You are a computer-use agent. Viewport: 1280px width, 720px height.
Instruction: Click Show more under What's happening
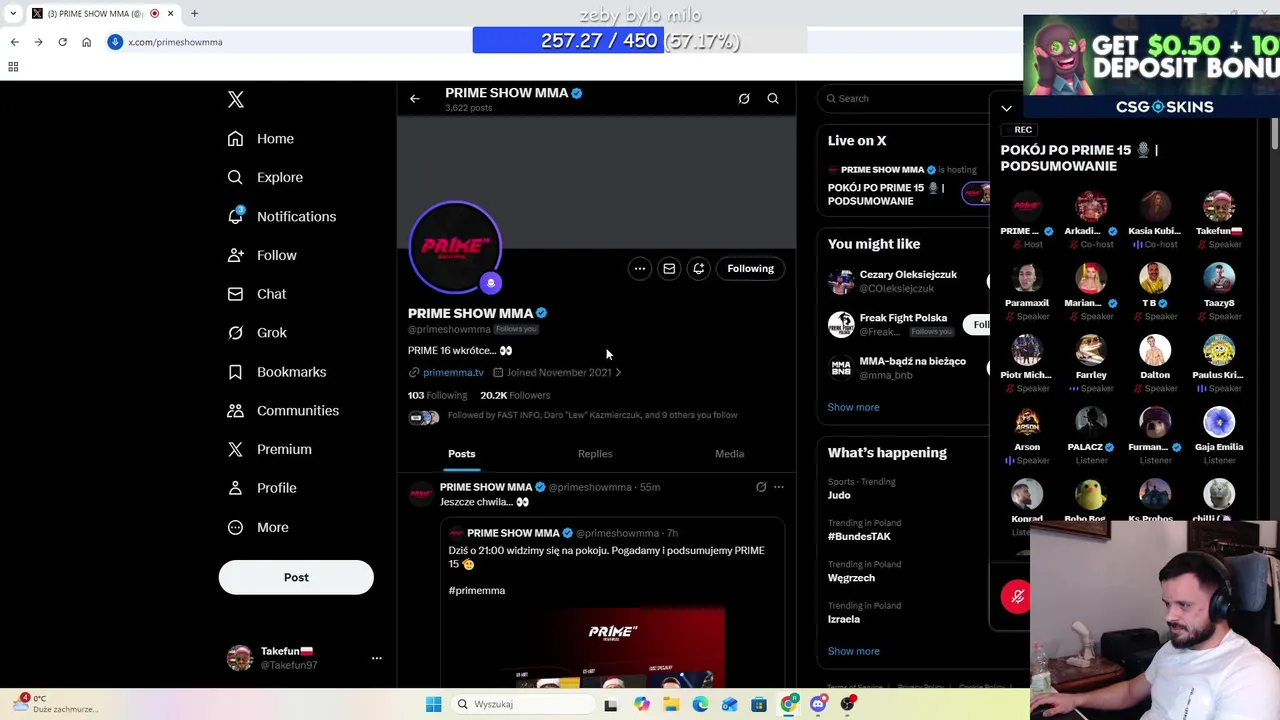click(x=853, y=651)
